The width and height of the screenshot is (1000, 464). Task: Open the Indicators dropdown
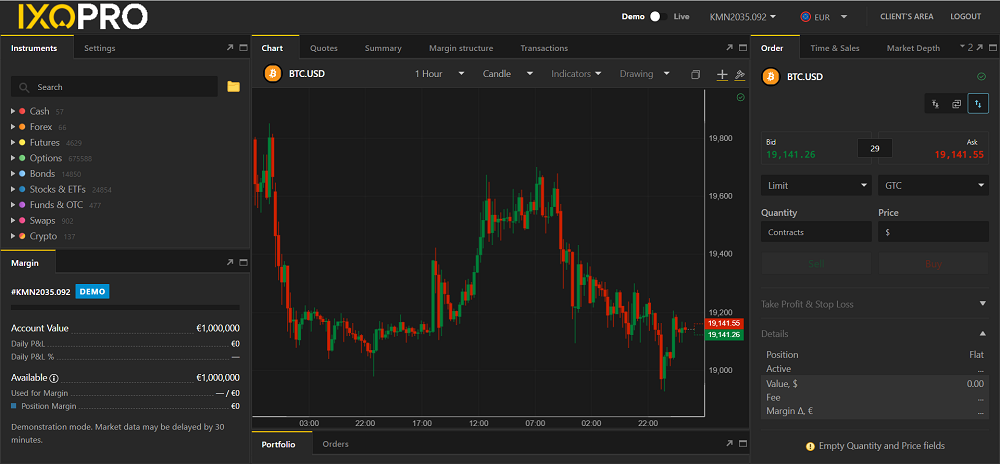pyautogui.click(x=577, y=74)
